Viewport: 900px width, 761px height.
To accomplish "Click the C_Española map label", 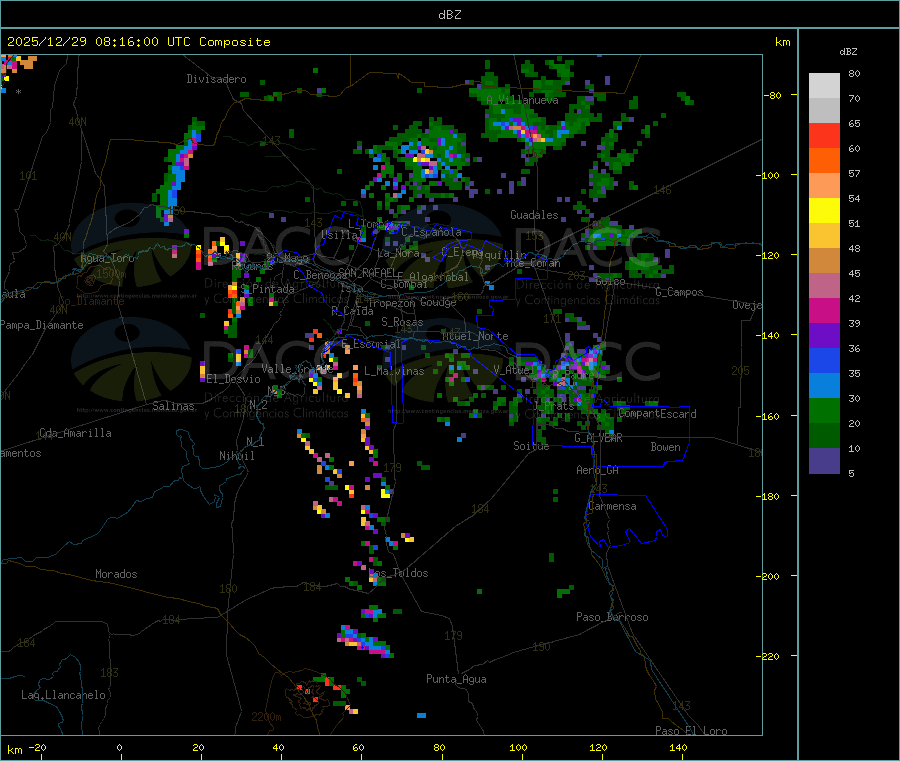I will click(x=432, y=232).
